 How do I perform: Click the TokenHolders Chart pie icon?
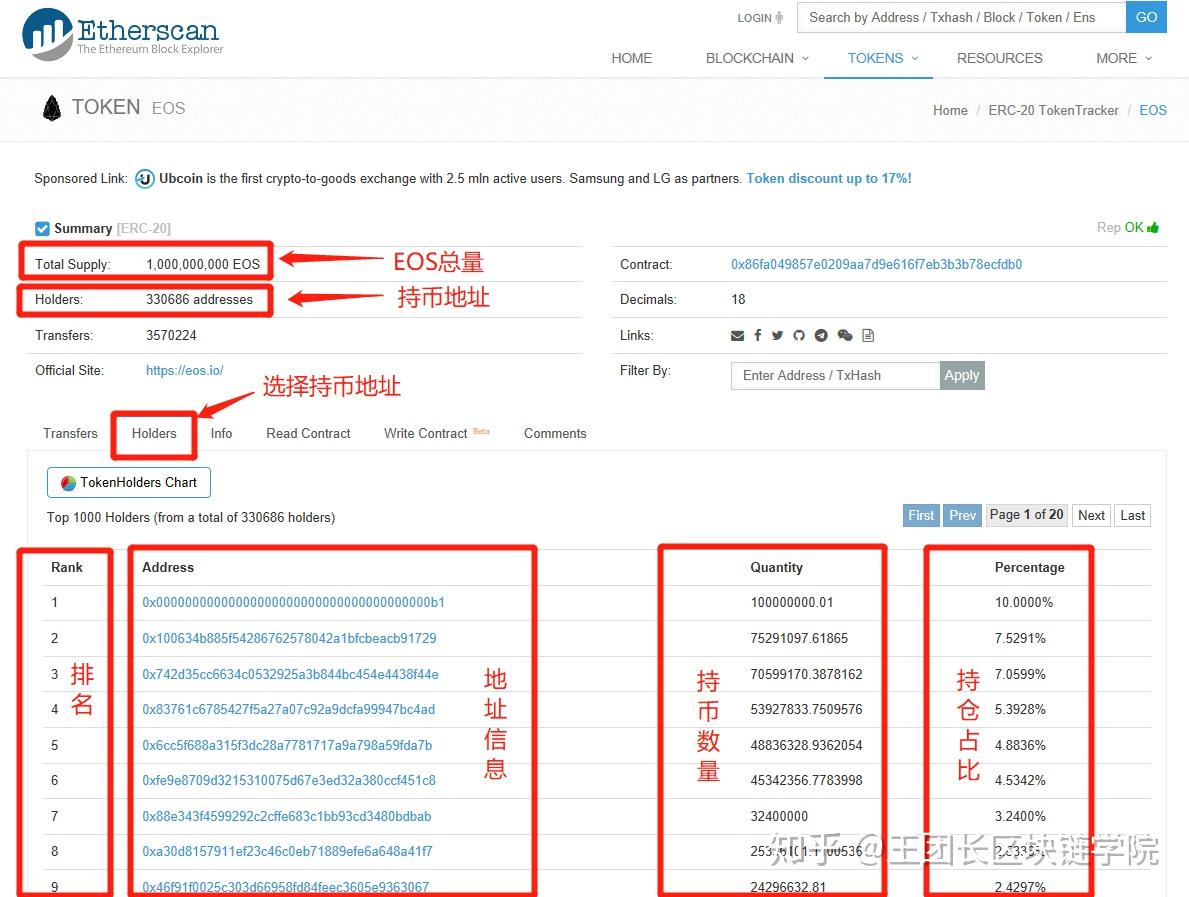click(68, 483)
